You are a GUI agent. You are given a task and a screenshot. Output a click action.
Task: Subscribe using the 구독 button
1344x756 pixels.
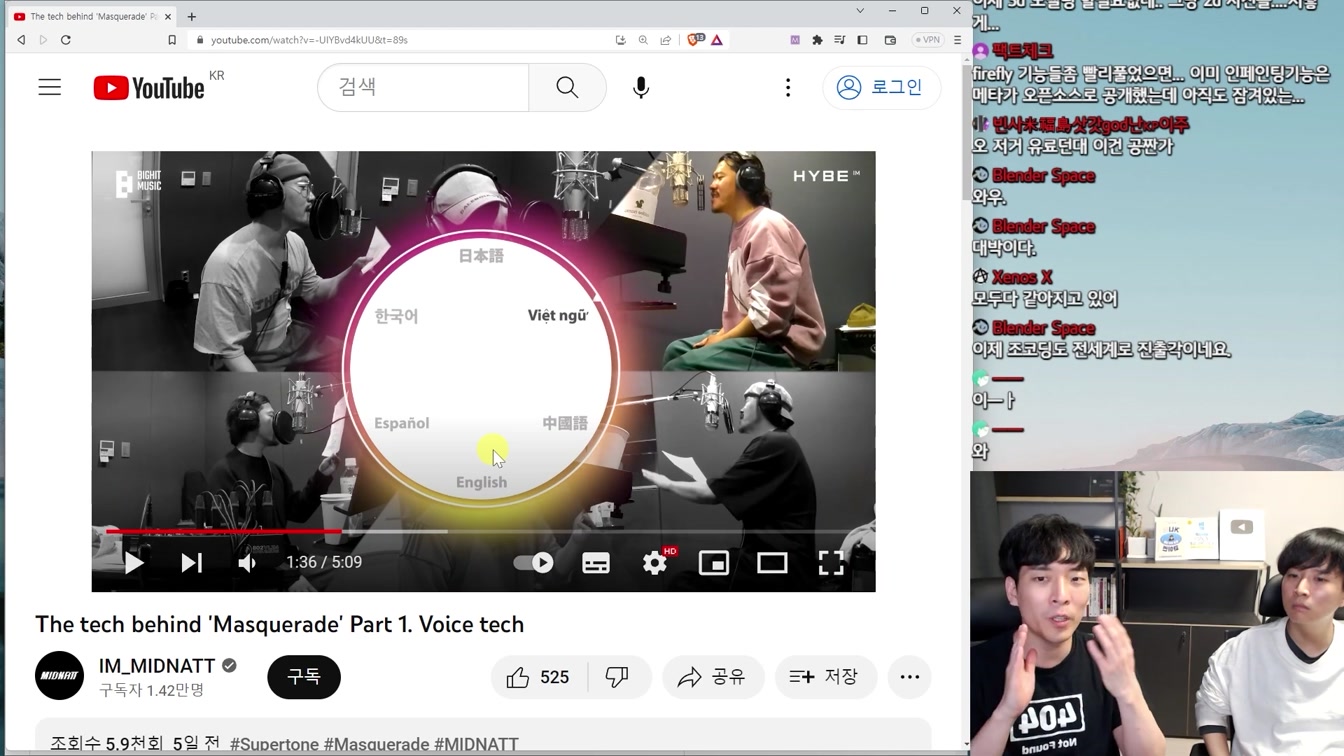[x=304, y=677]
